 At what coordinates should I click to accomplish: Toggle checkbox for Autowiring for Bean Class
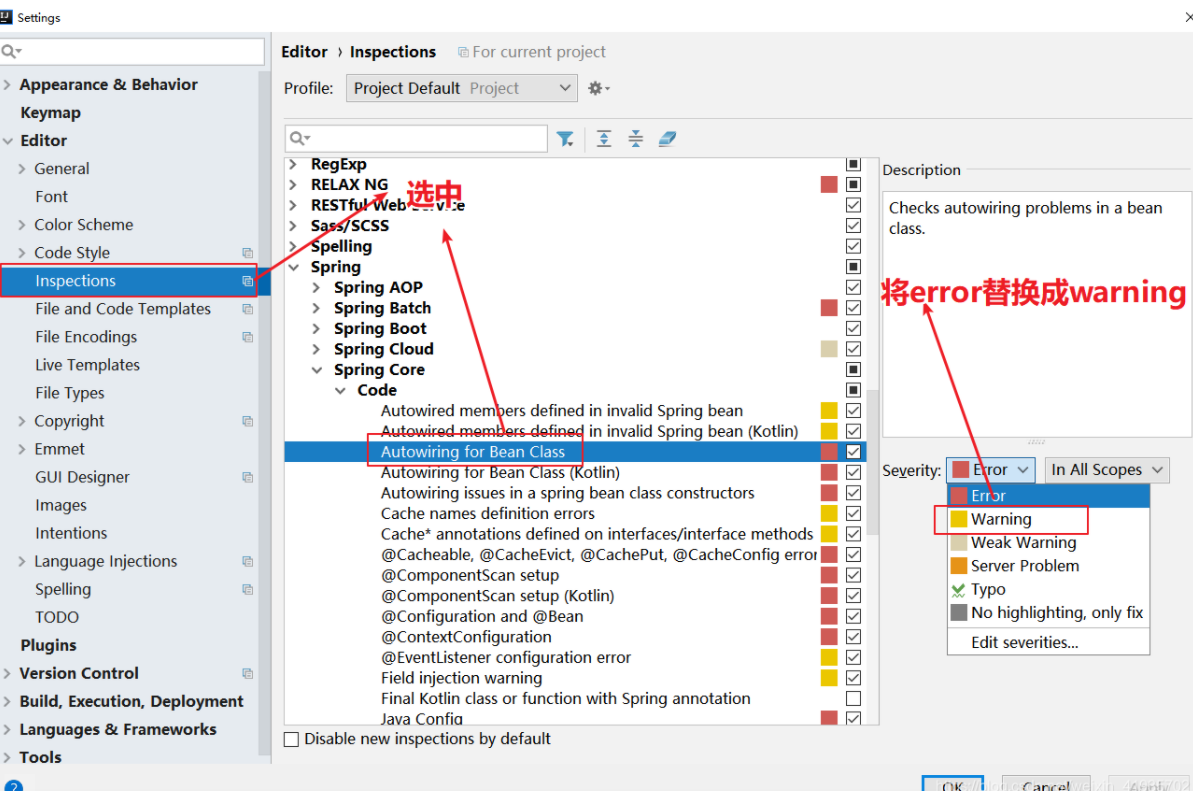tap(853, 452)
